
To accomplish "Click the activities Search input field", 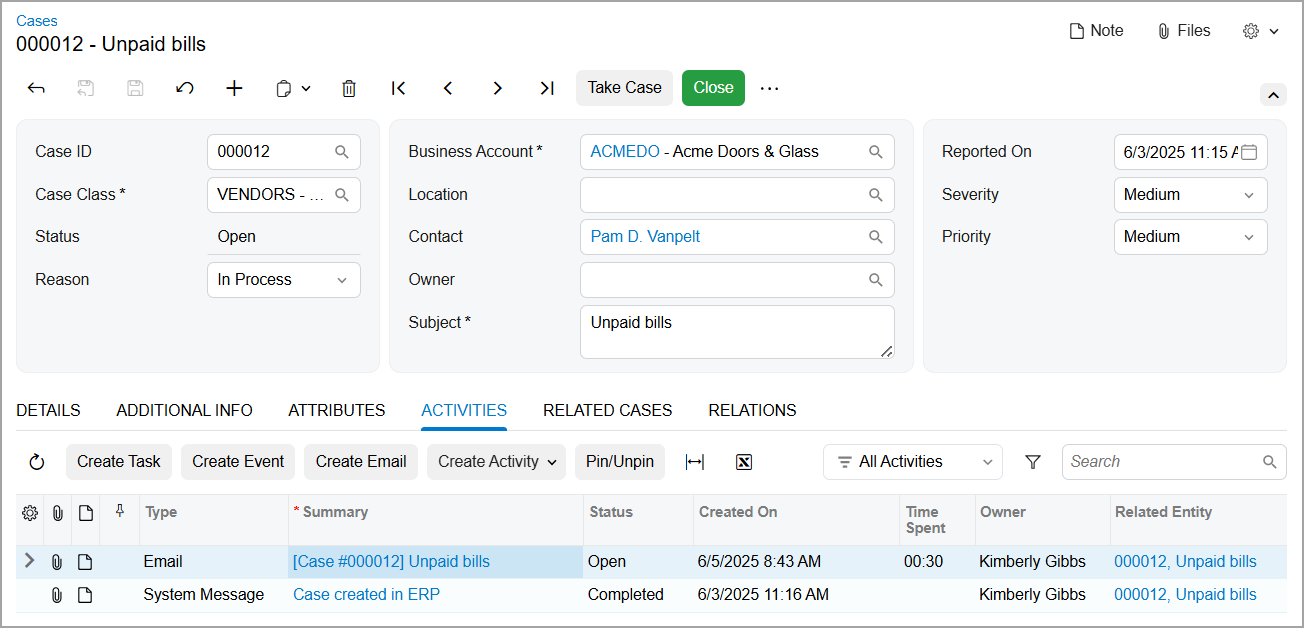I will point(1162,462).
